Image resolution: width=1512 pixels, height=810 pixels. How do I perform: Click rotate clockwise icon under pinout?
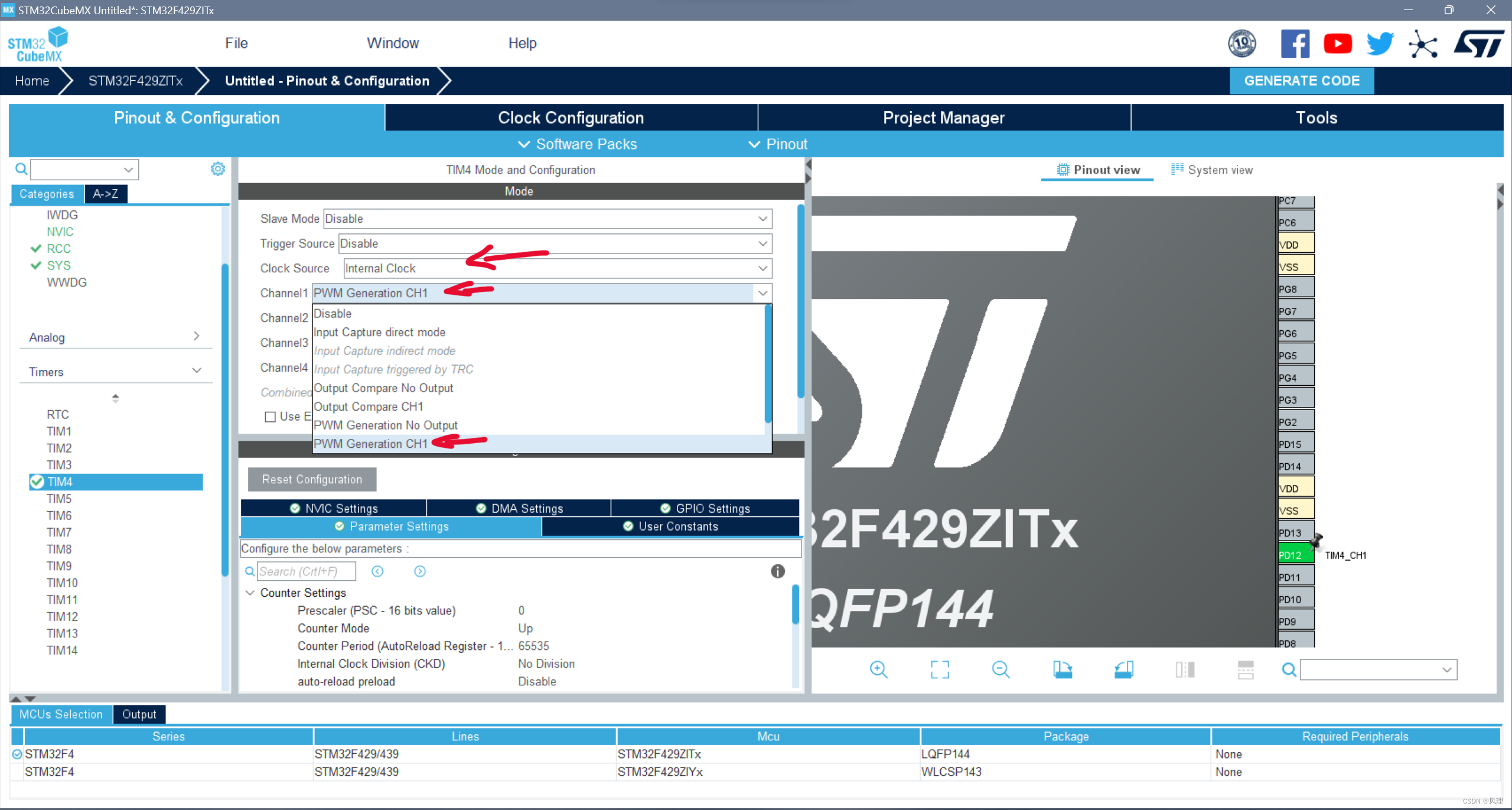(x=1062, y=669)
